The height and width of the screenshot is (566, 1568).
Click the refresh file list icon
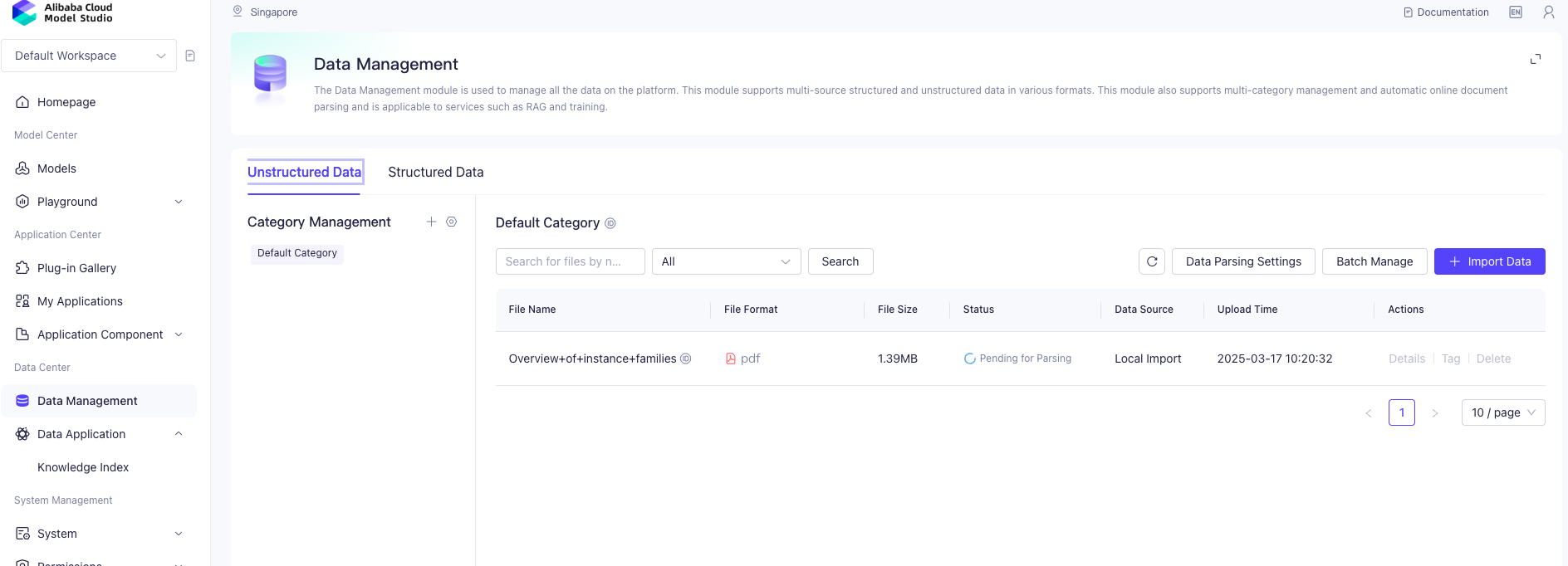(x=1152, y=261)
